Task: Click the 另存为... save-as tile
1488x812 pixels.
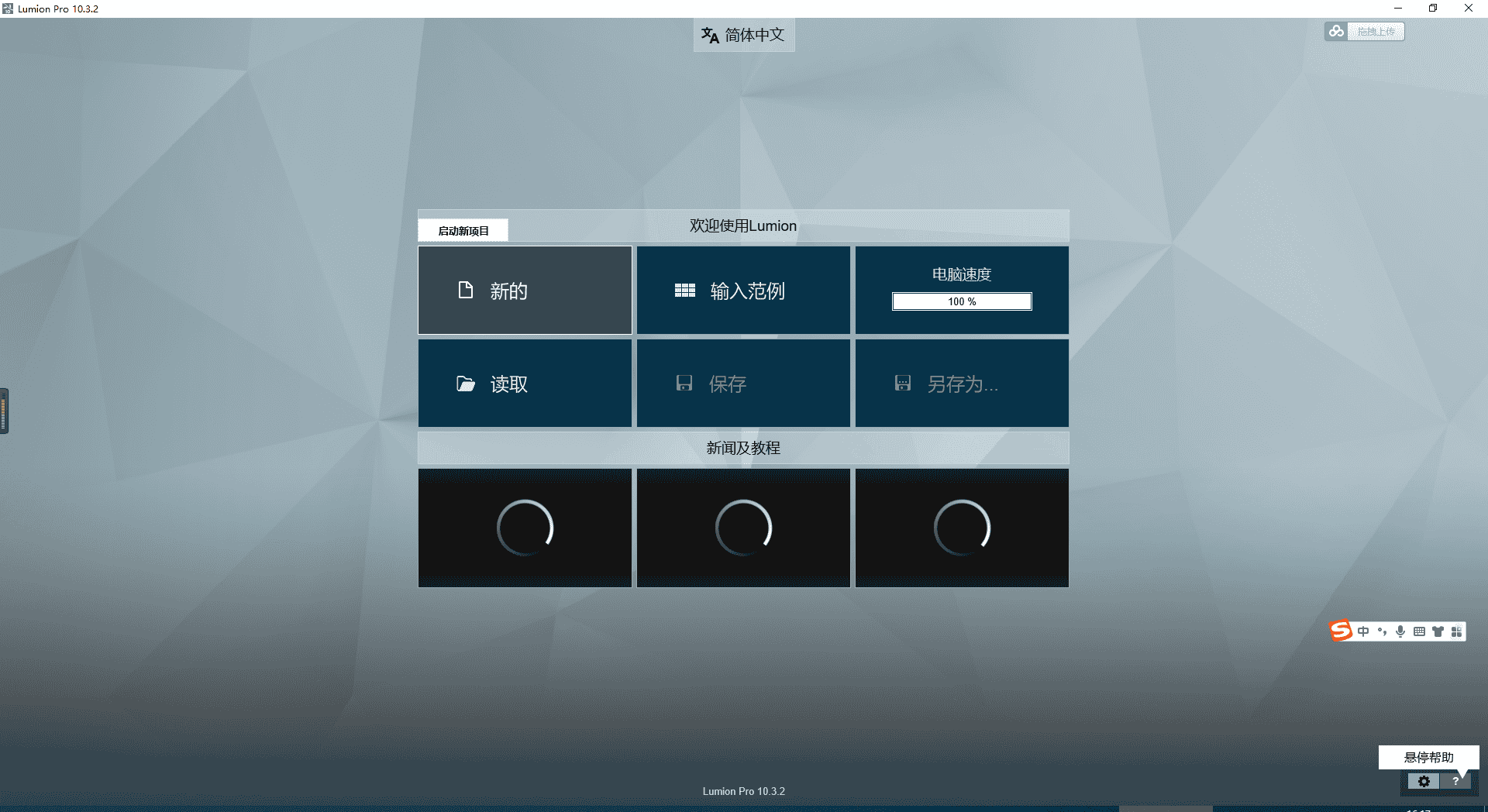Action: tap(962, 384)
